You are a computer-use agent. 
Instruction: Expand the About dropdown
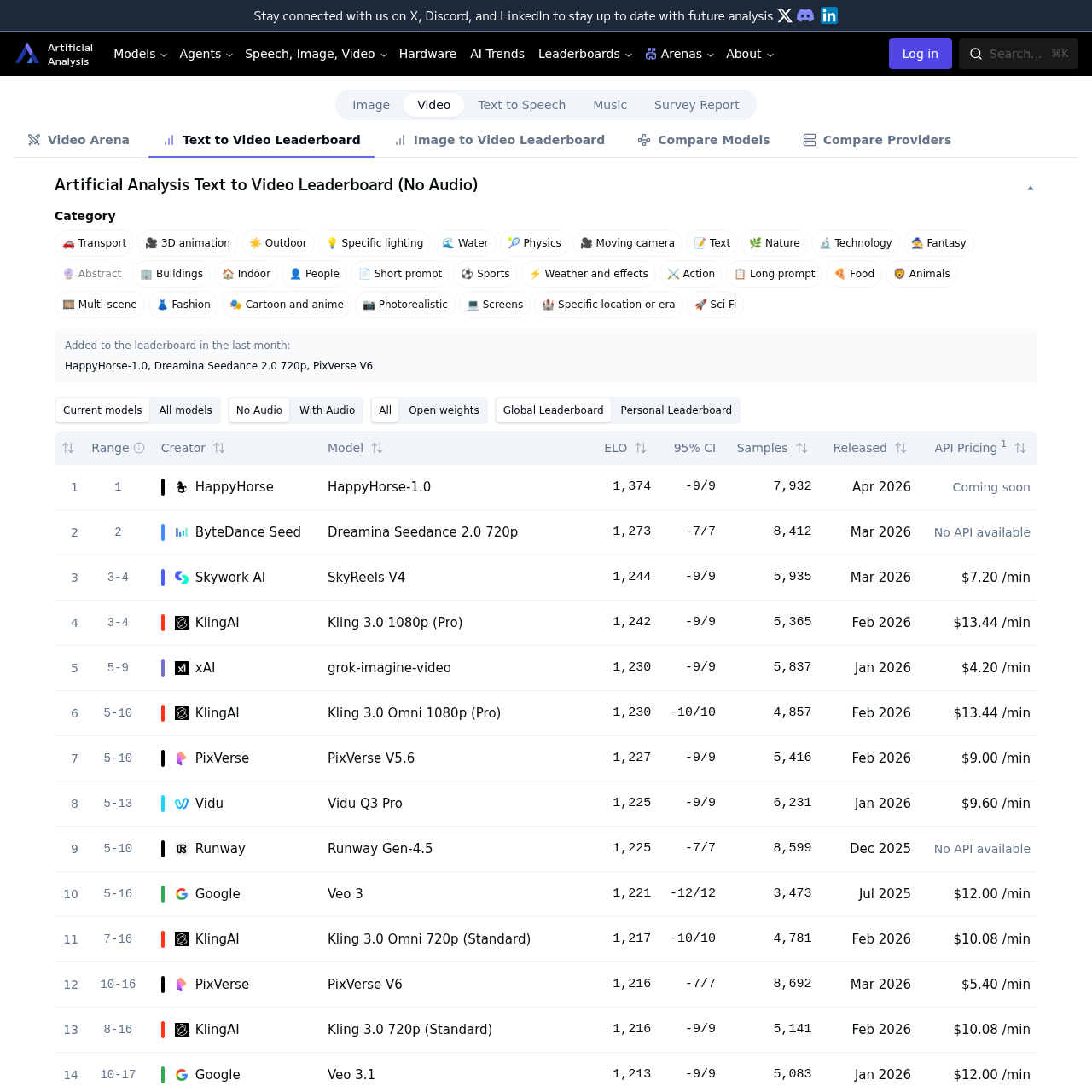tap(748, 54)
